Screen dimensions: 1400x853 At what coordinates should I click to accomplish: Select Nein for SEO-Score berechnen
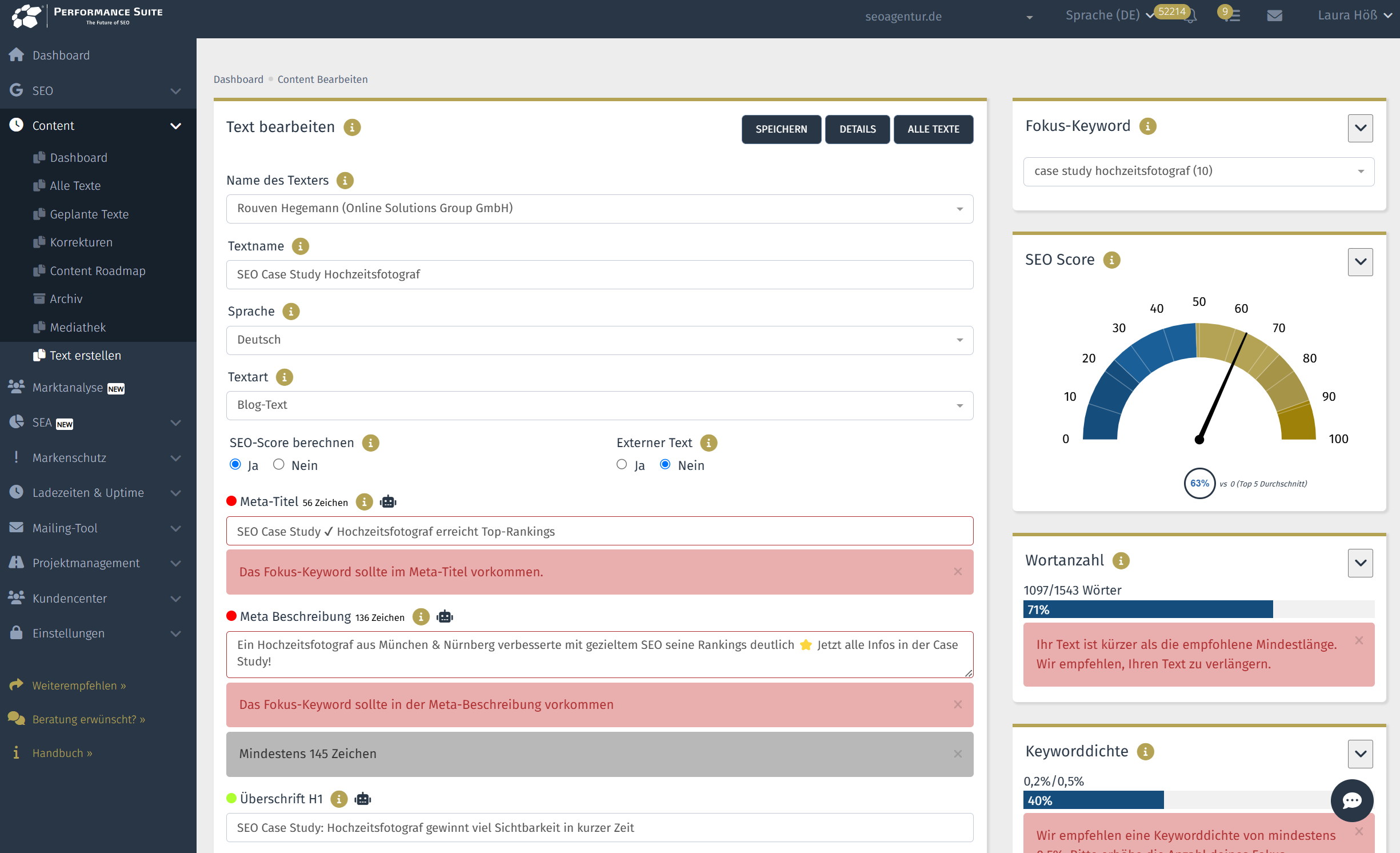click(x=279, y=464)
